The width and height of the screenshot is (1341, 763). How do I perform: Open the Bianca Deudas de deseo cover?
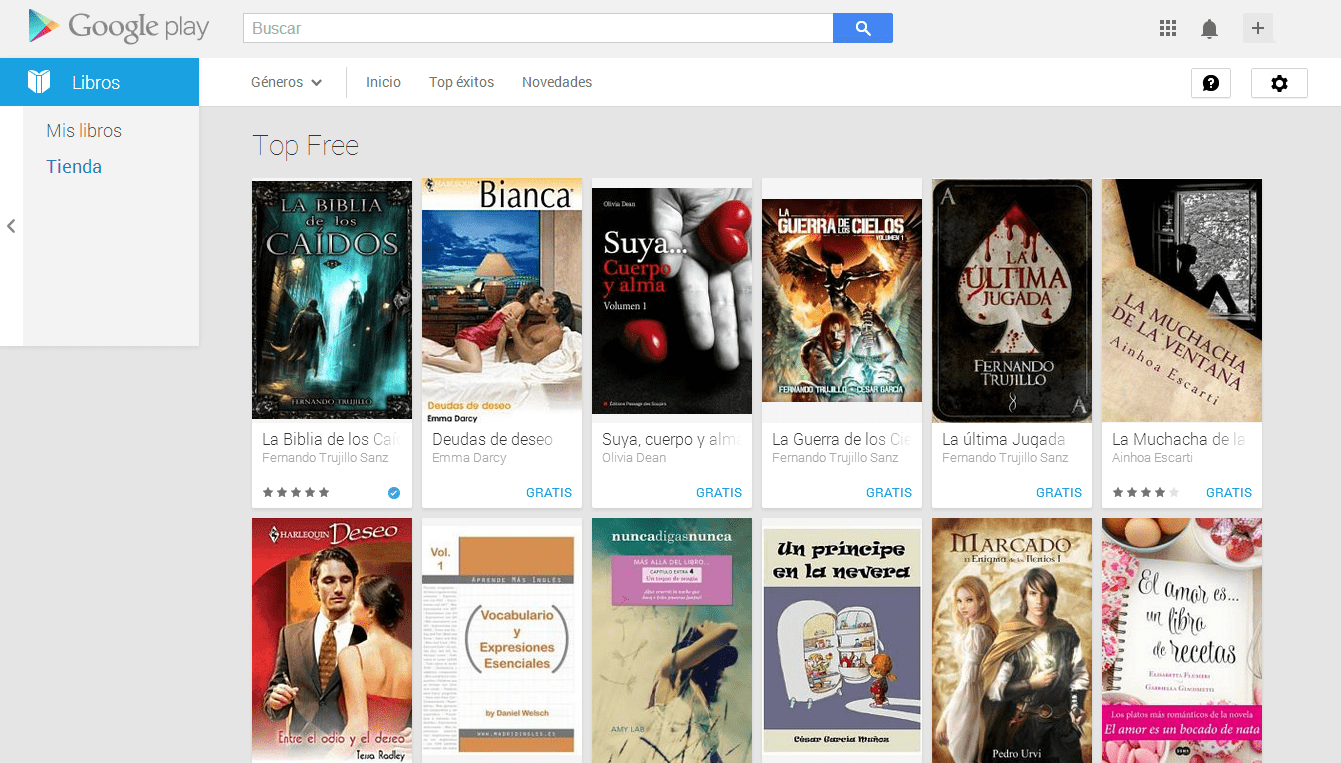(x=502, y=301)
